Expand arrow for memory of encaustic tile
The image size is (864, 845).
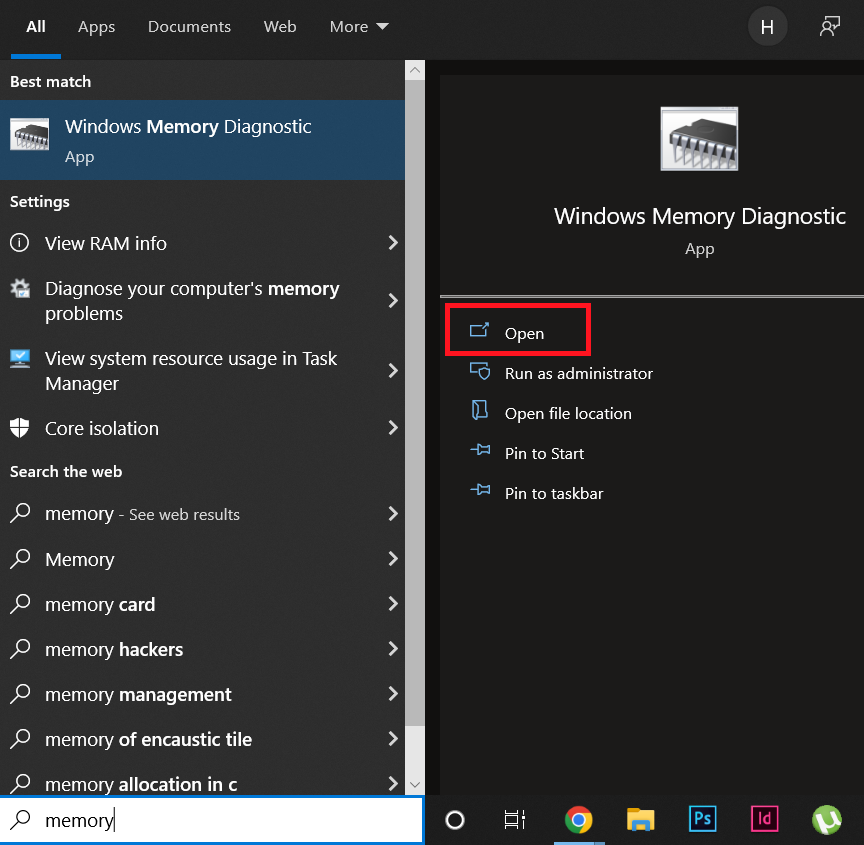click(x=393, y=739)
